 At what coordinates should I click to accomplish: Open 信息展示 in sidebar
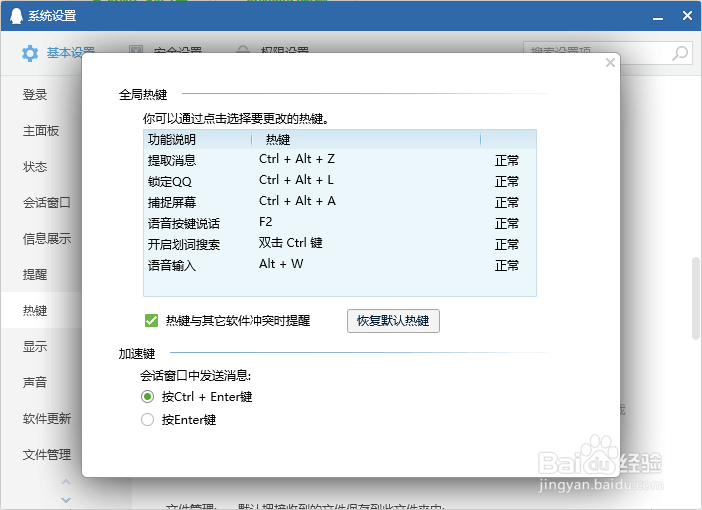coord(47,238)
